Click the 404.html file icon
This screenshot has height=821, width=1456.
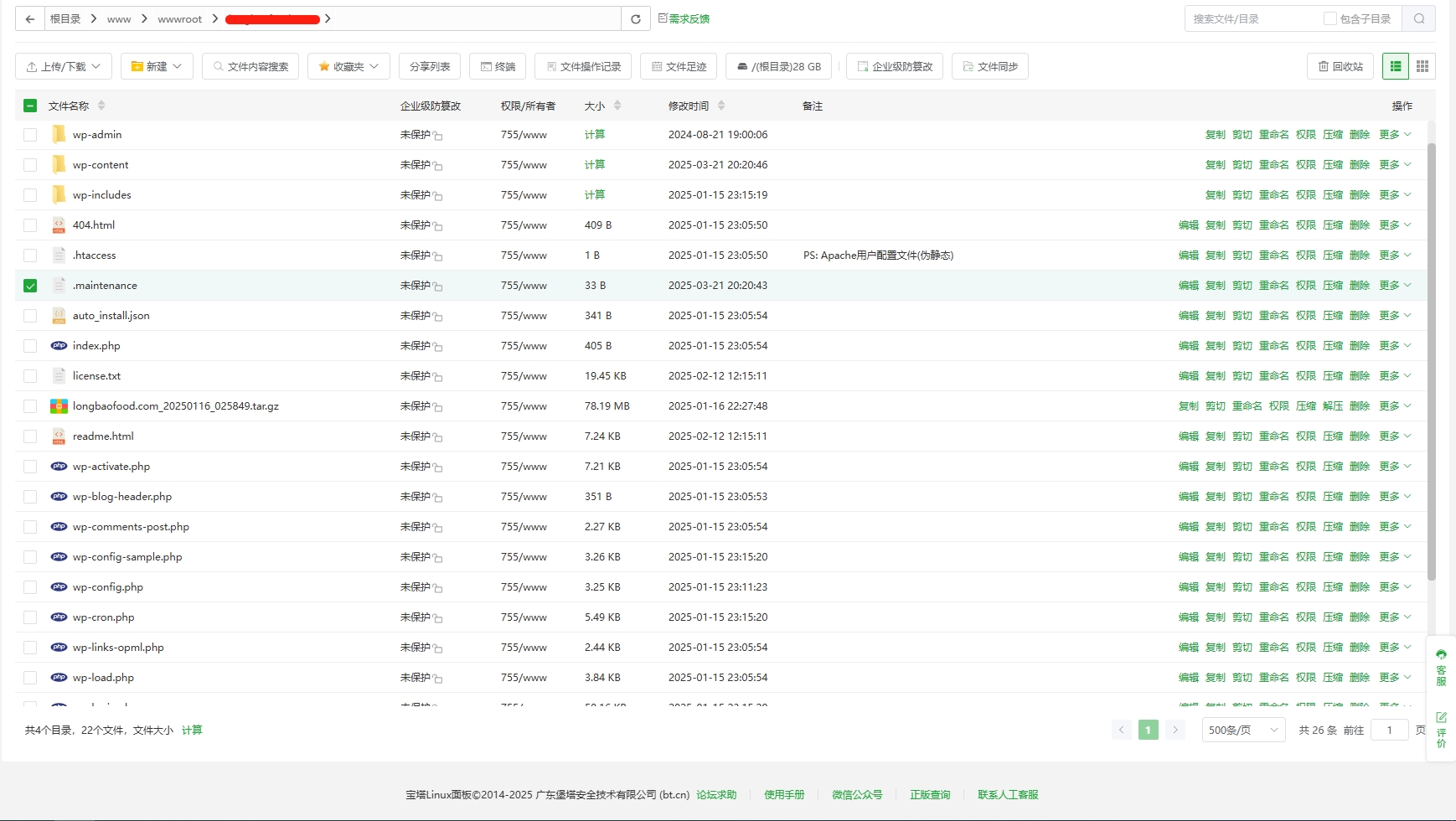coord(59,225)
